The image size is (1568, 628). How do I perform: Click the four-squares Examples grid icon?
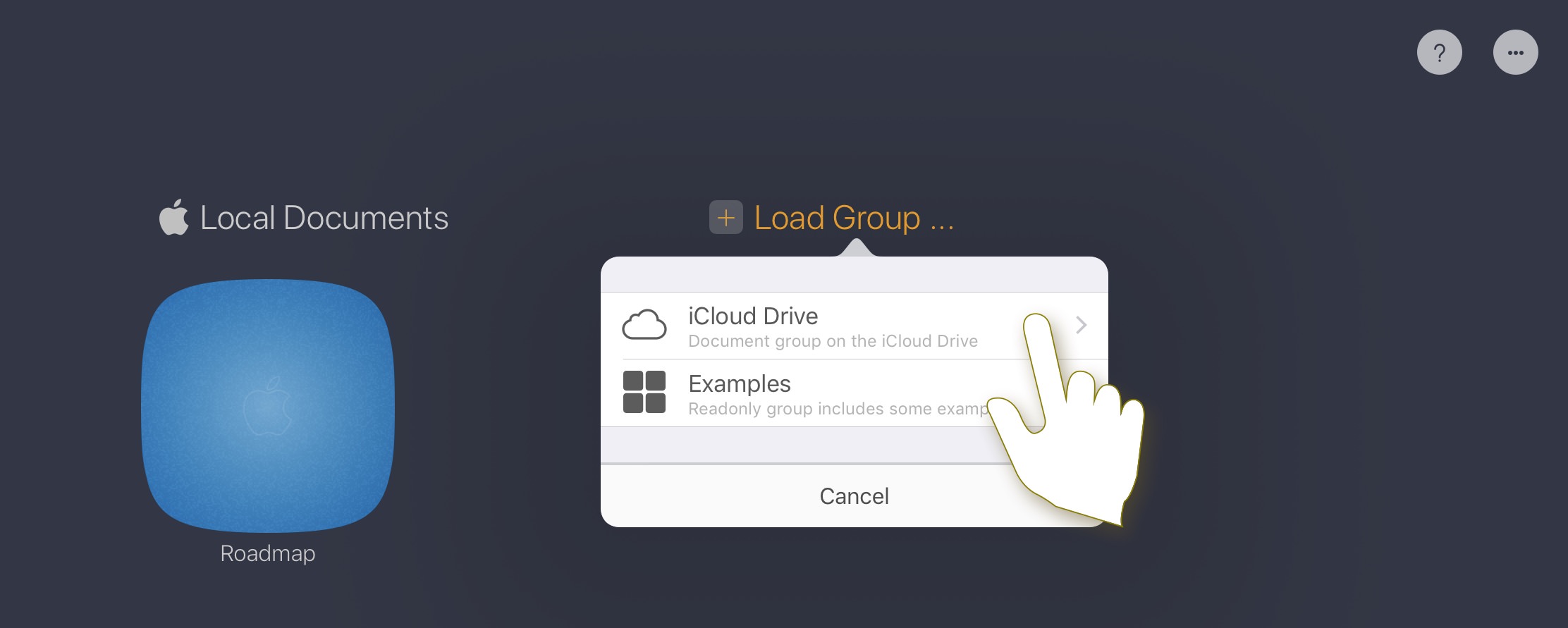tap(644, 392)
